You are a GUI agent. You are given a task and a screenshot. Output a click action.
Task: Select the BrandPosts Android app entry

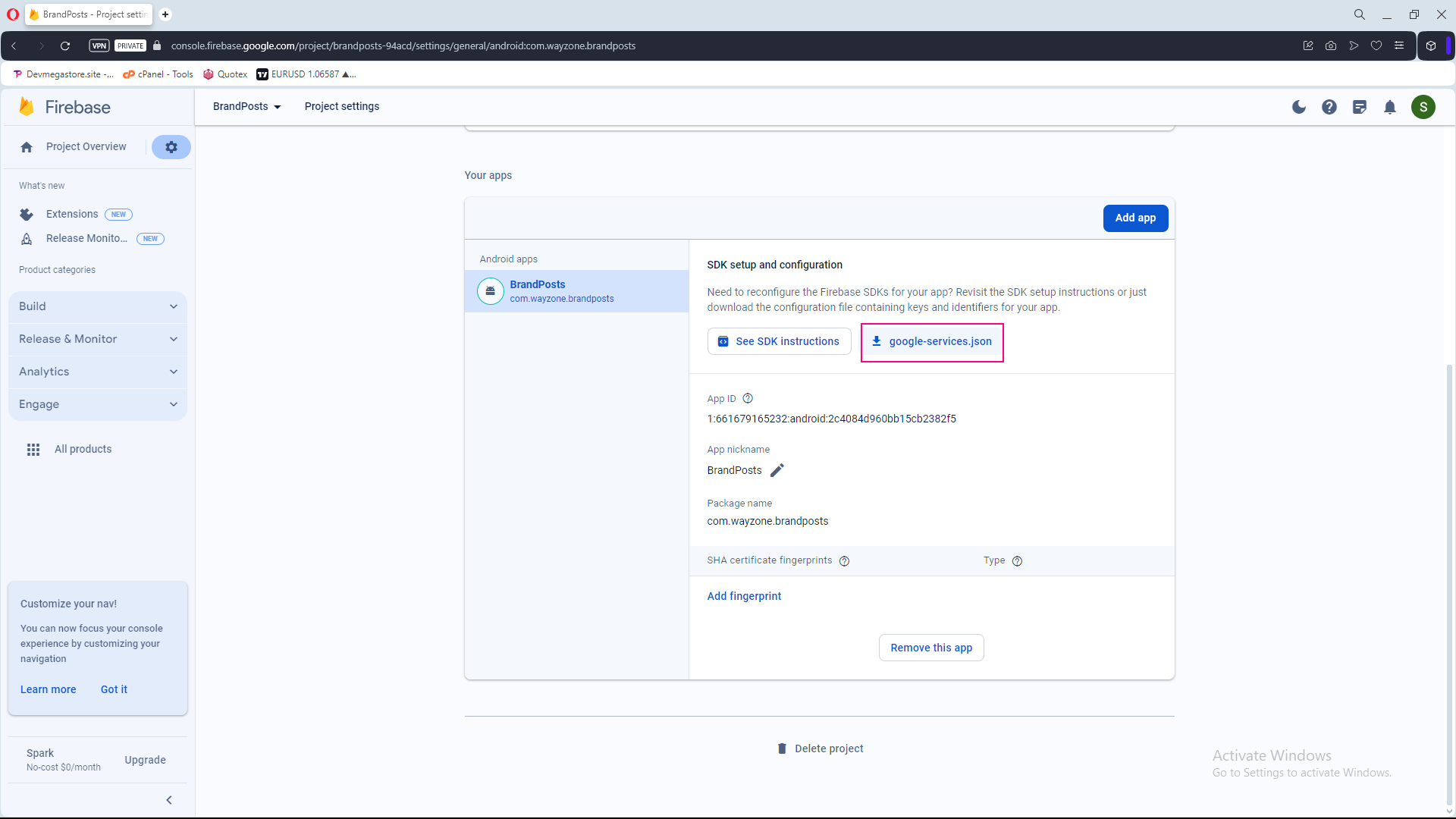point(576,291)
